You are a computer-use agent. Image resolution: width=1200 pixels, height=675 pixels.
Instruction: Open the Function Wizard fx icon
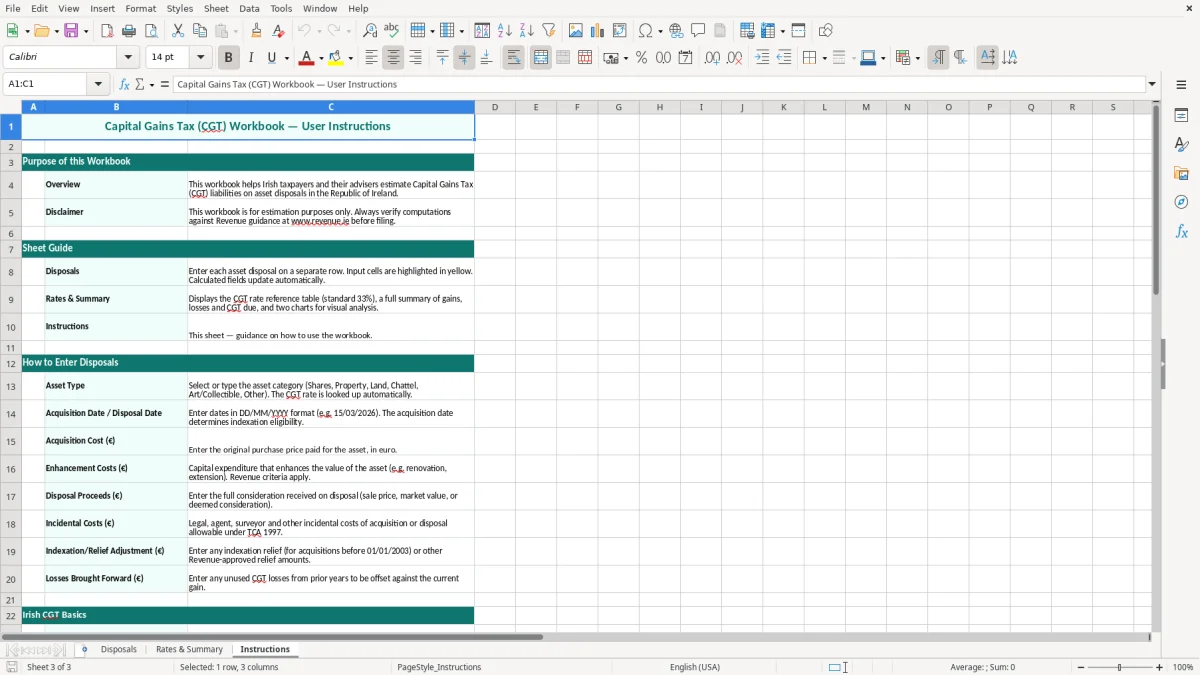tap(124, 84)
